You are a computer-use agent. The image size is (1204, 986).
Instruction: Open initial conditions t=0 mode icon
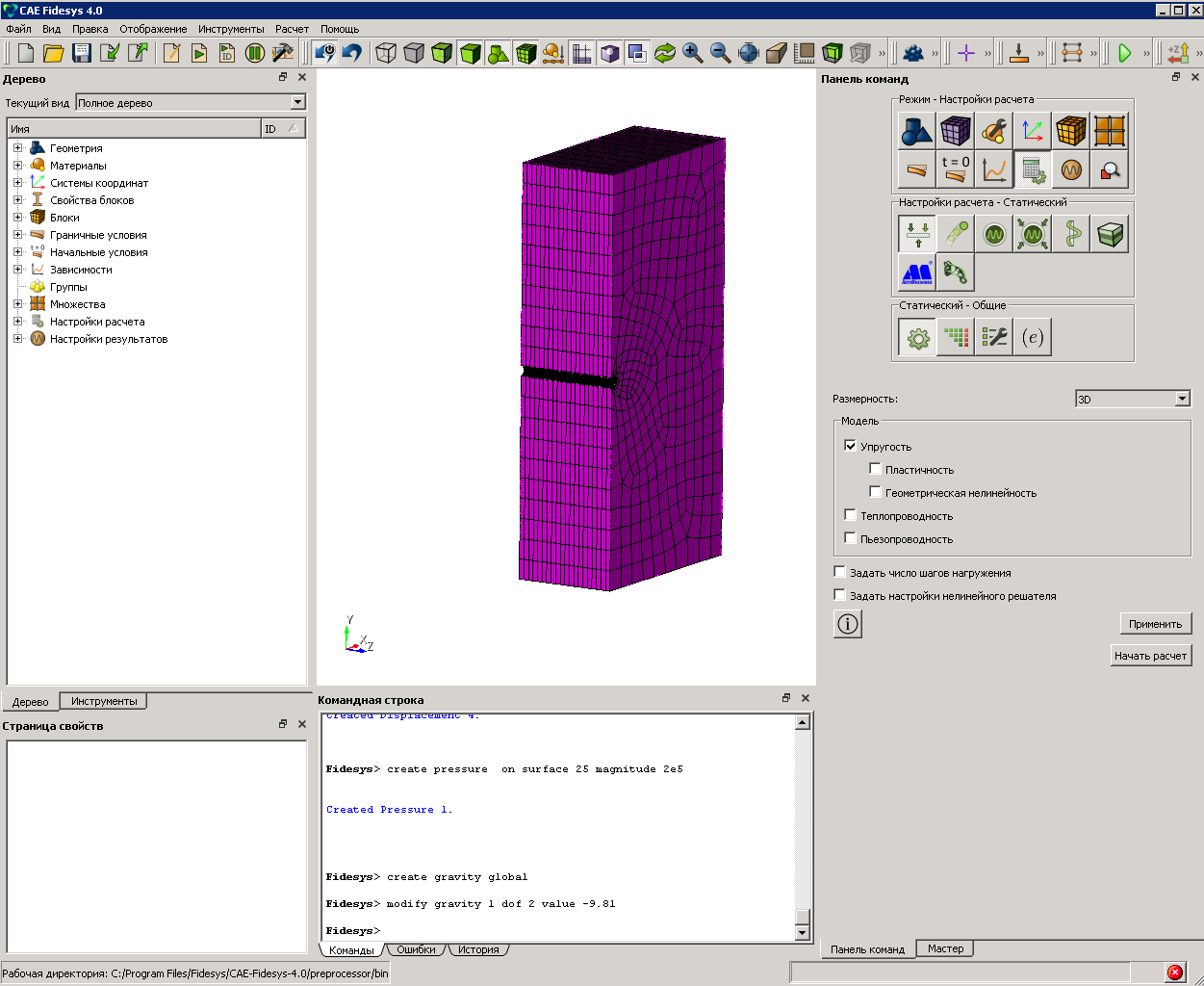955,169
